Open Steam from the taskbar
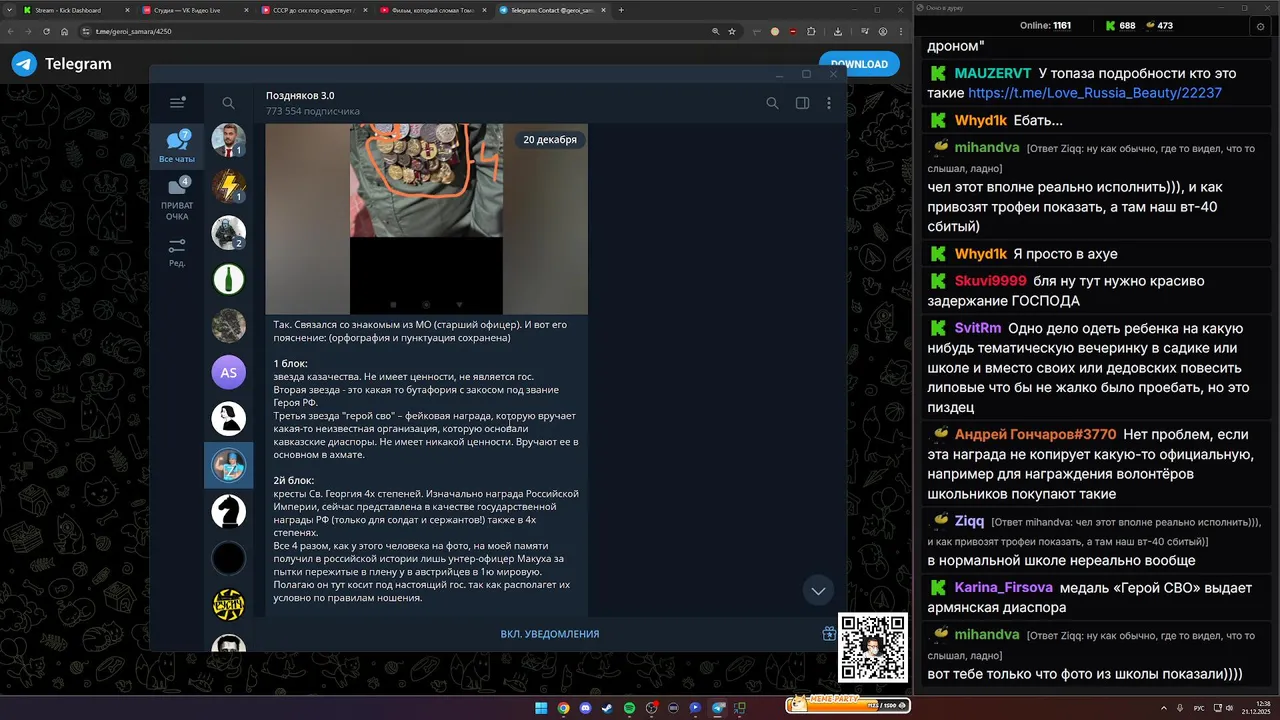Viewport: 1280px width, 720px height. tap(607, 708)
